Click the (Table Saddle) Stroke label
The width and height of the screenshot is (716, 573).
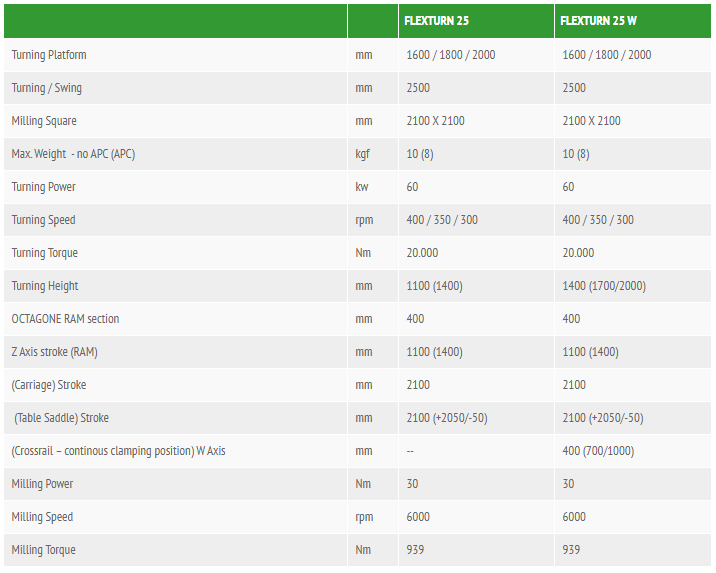(x=61, y=418)
